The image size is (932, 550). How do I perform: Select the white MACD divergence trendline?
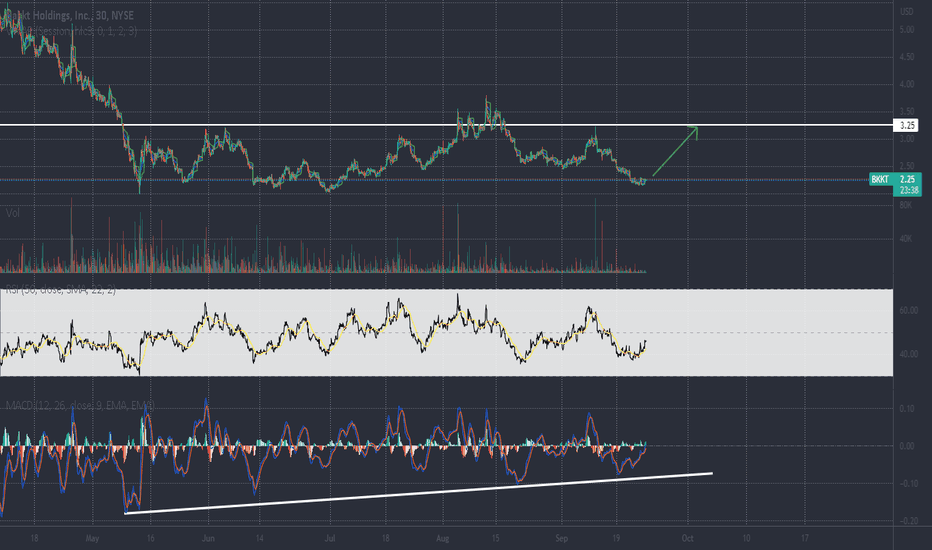(418, 493)
